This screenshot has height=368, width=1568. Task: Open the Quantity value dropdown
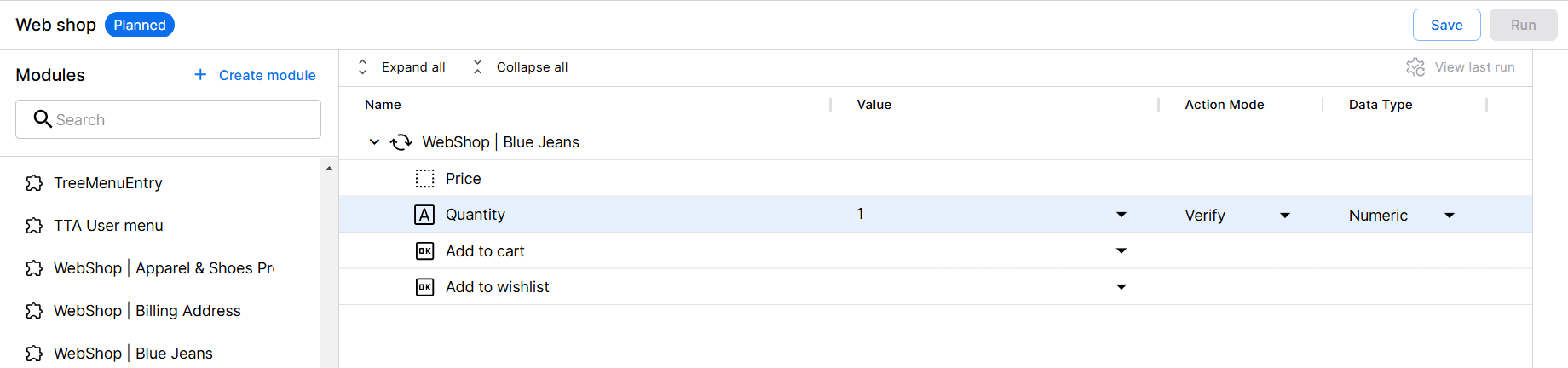point(1121,215)
